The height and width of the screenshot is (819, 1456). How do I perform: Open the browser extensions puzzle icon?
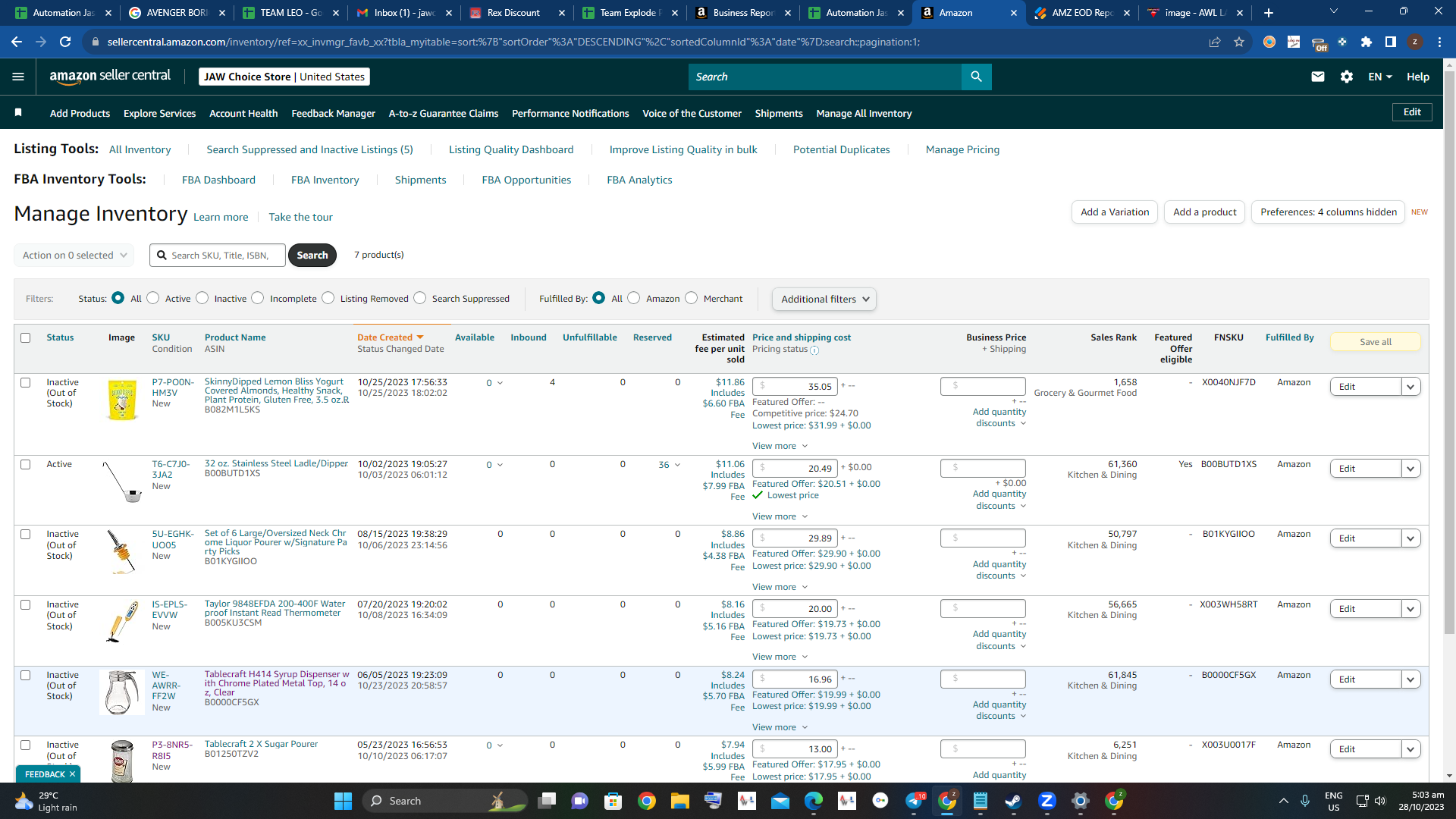(x=1367, y=42)
